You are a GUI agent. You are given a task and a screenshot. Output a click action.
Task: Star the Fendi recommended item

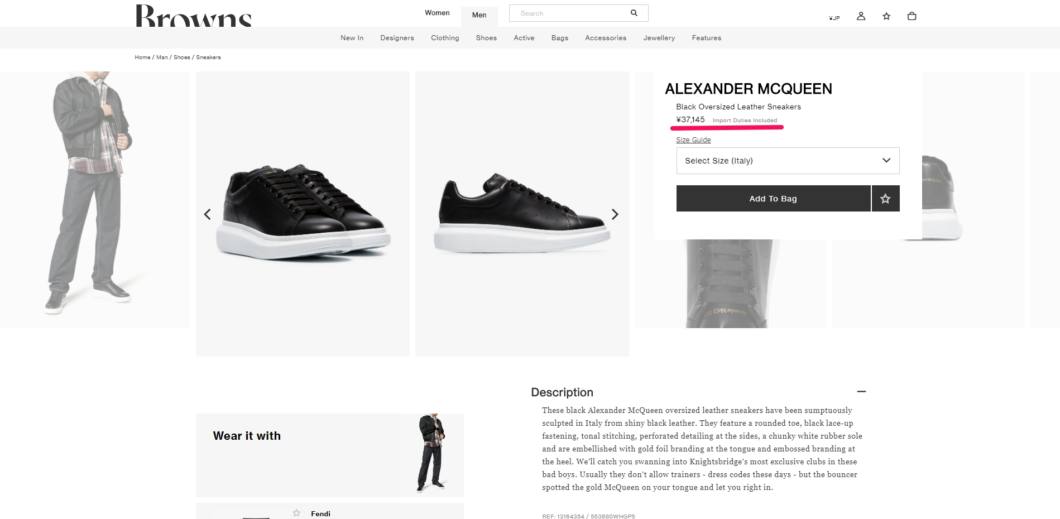296,513
